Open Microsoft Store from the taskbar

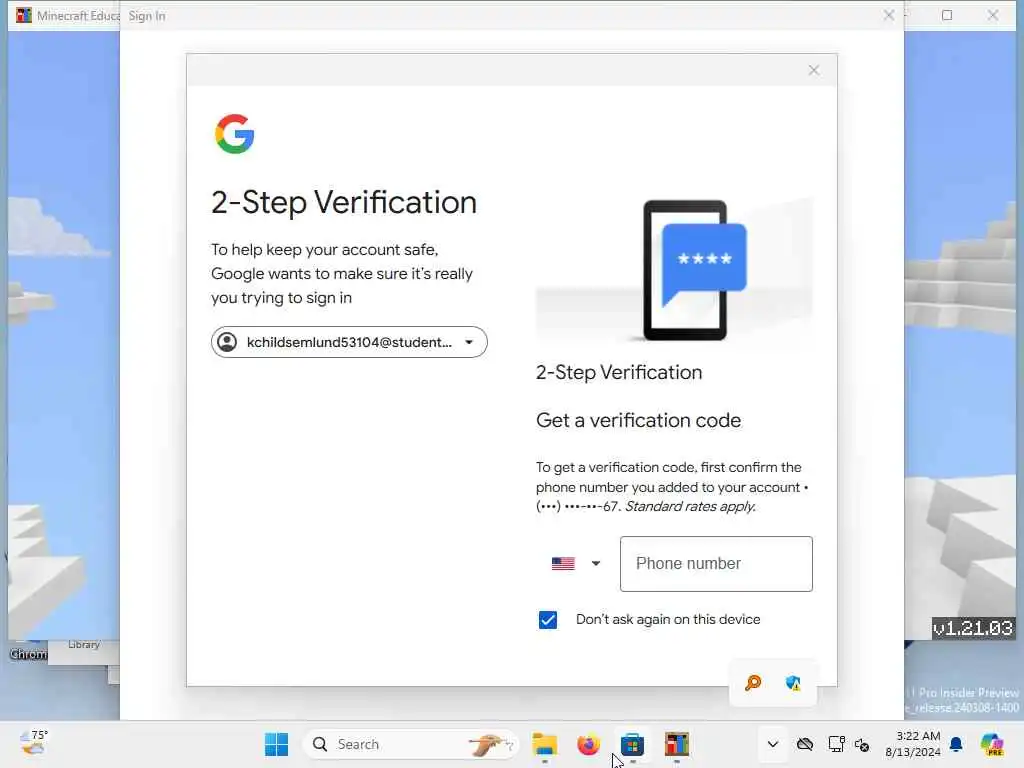click(632, 744)
